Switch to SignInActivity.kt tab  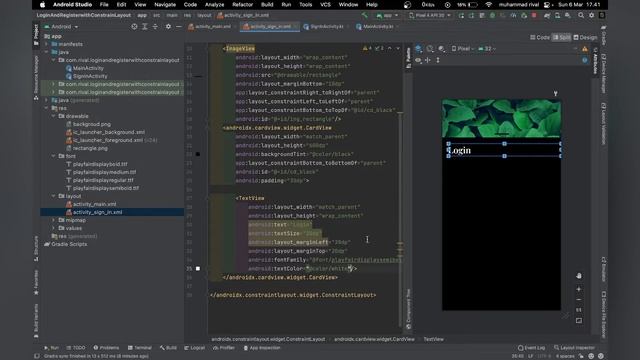pyautogui.click(x=323, y=27)
